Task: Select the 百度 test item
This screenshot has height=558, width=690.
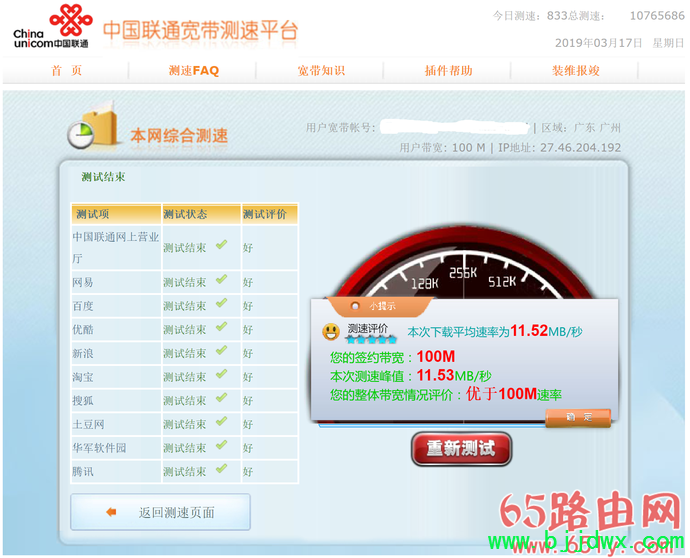Action: click(83, 306)
